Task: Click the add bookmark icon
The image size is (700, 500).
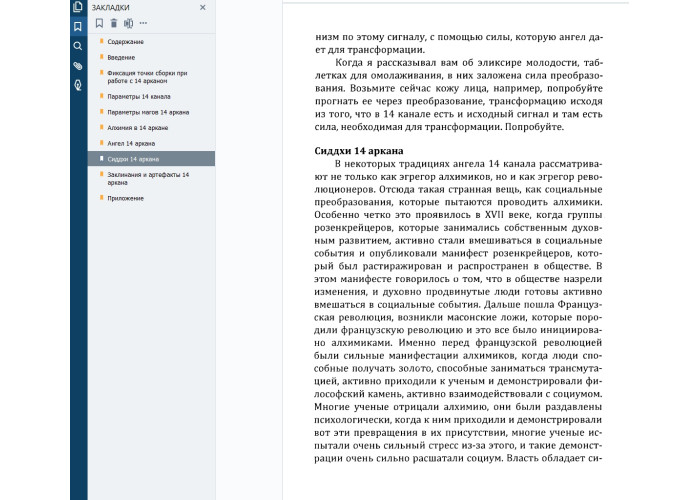Action: 99,23
